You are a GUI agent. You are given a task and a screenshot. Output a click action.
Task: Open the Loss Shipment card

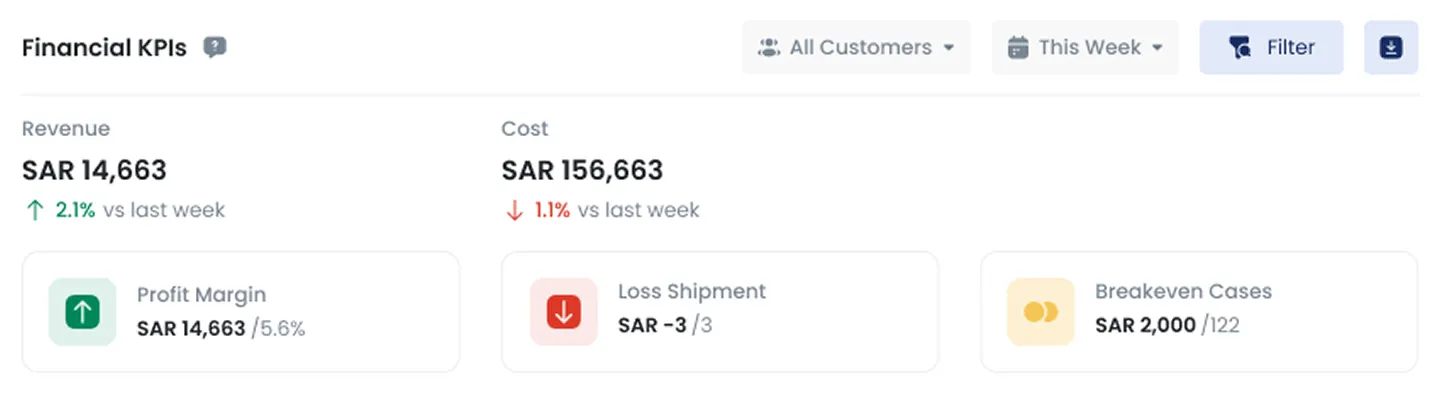[720, 312]
